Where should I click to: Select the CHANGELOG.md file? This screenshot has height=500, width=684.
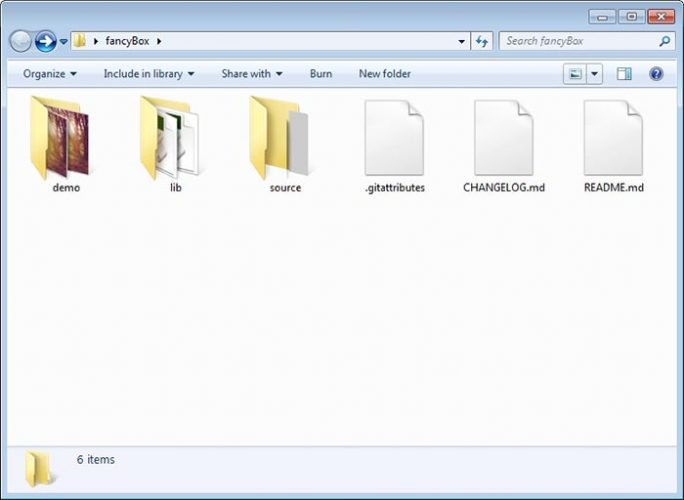tap(503, 140)
